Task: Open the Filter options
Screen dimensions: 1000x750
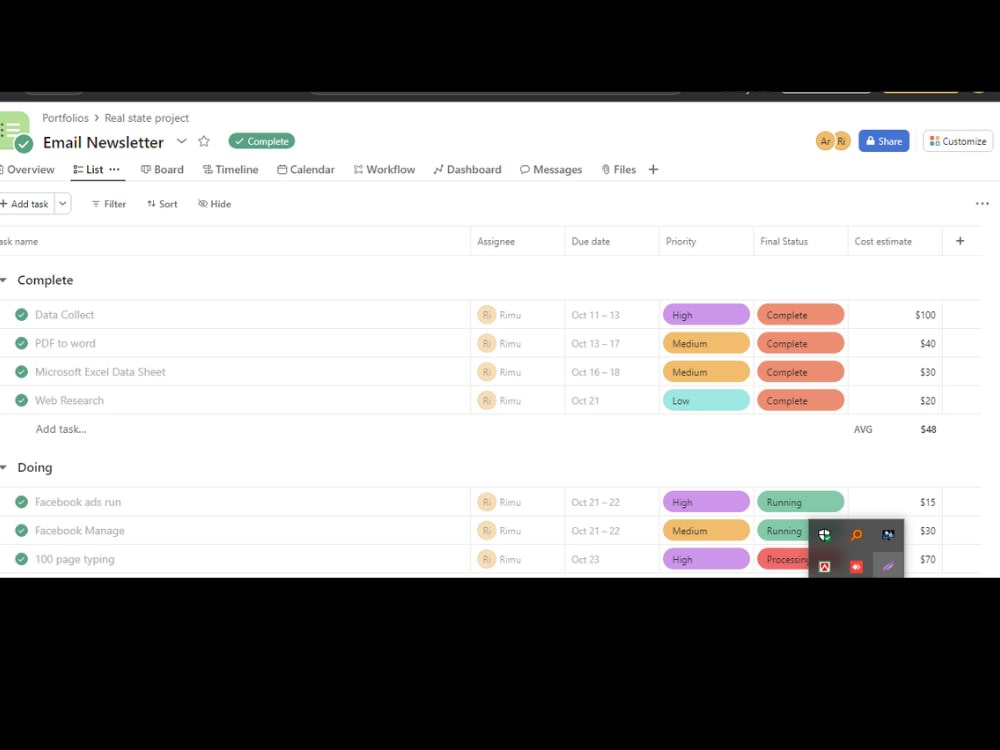Action: [109, 204]
